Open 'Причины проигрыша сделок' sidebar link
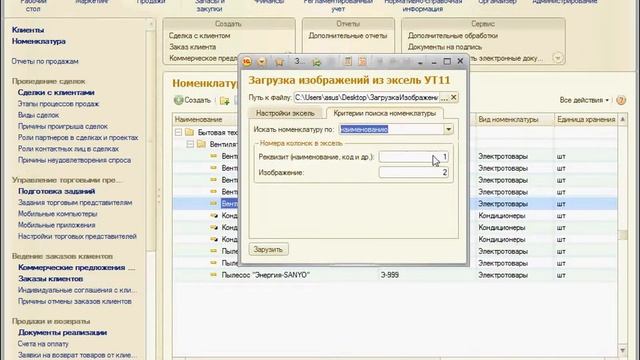640x360 pixels. pos(63,127)
